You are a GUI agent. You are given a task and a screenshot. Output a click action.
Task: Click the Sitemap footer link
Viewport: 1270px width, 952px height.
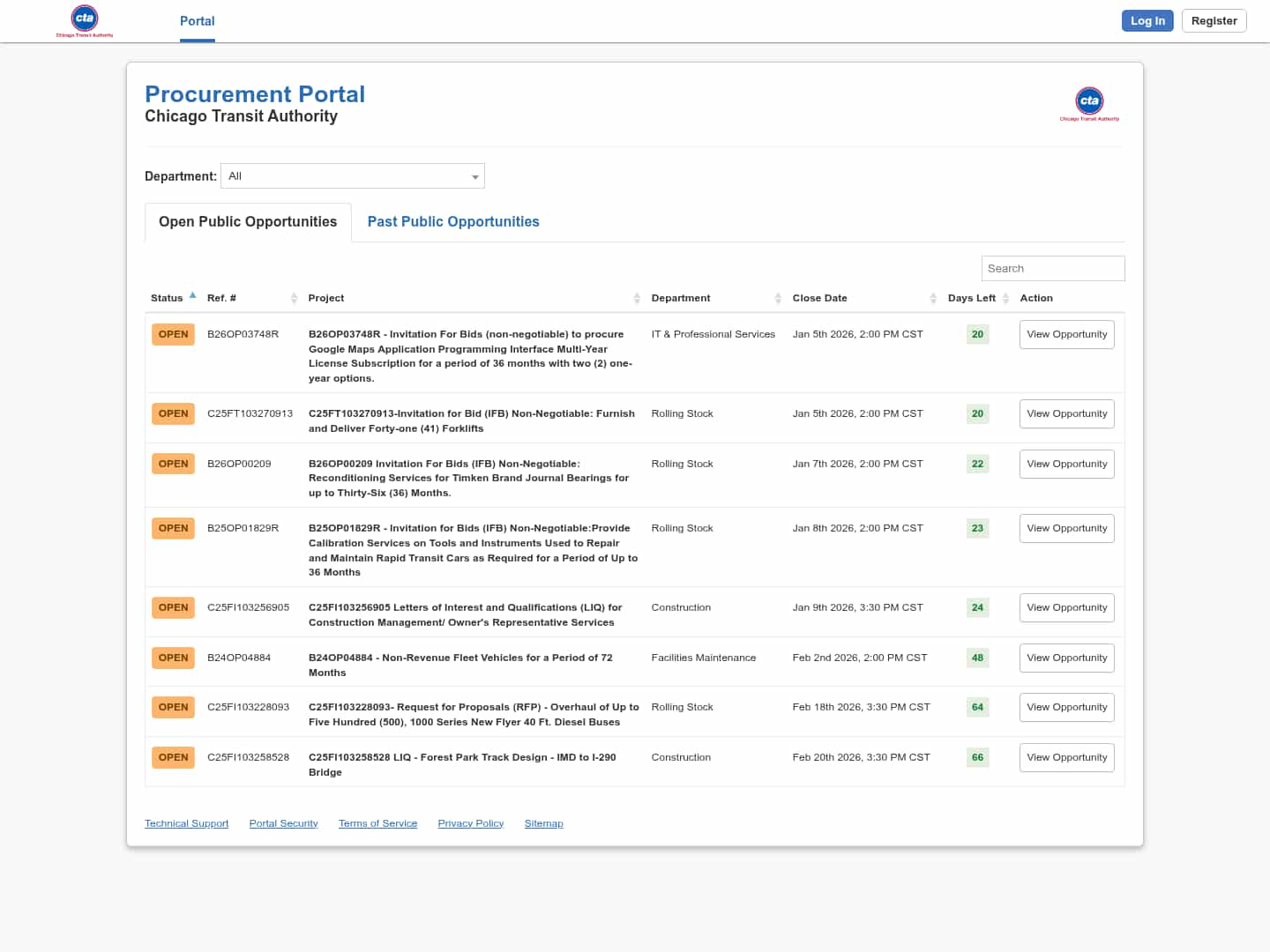[x=543, y=823]
